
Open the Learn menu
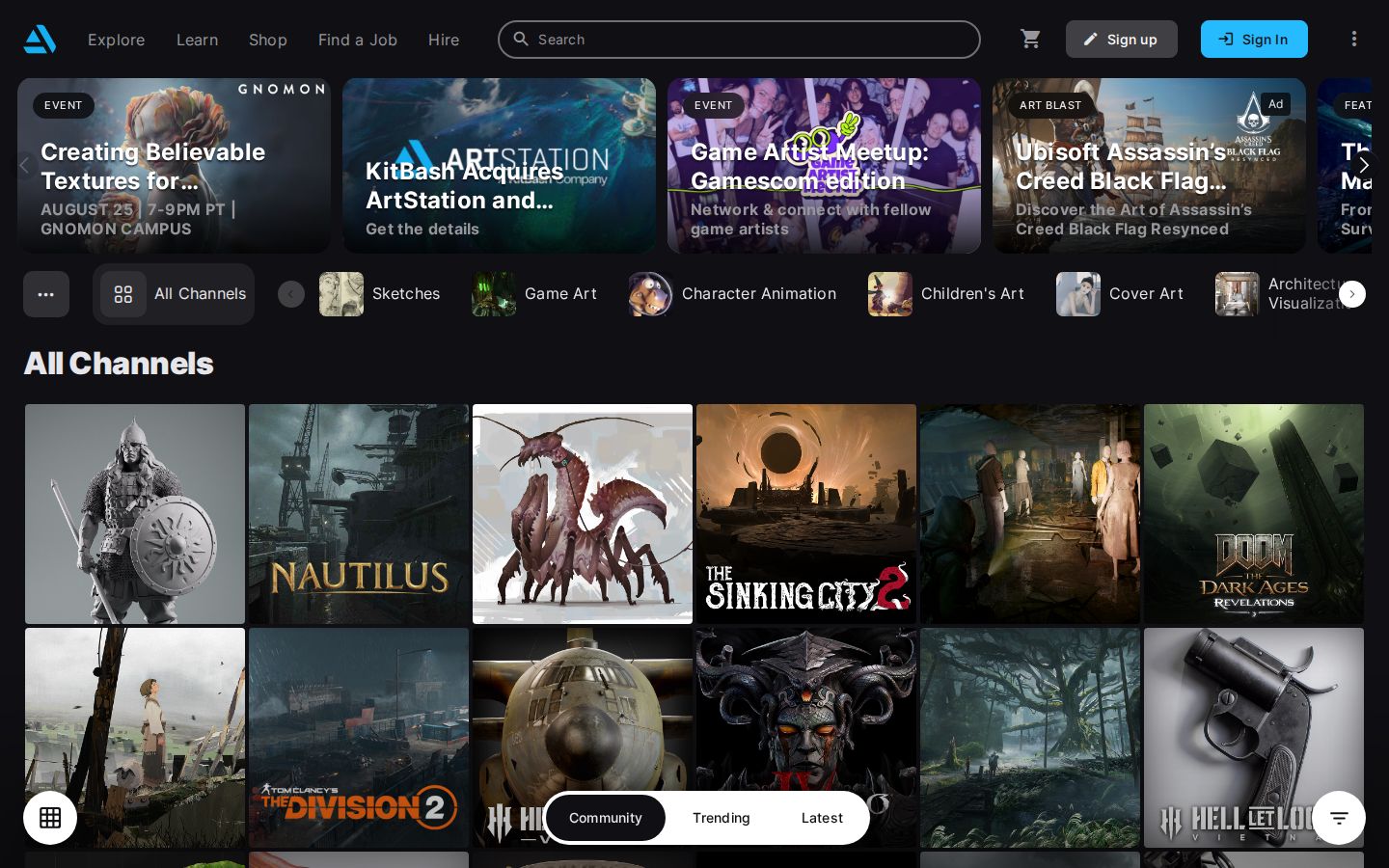[x=198, y=40]
